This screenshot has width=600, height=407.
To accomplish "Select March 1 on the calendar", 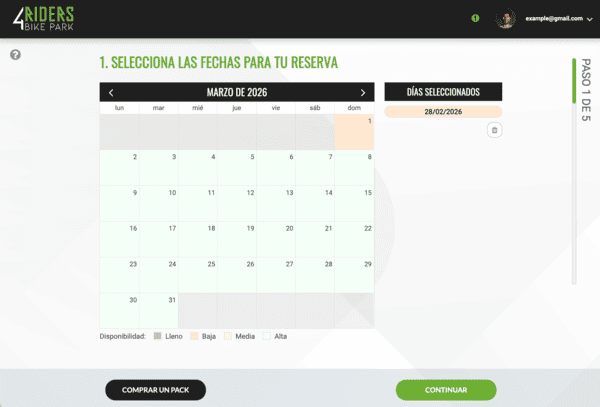I will point(354,132).
